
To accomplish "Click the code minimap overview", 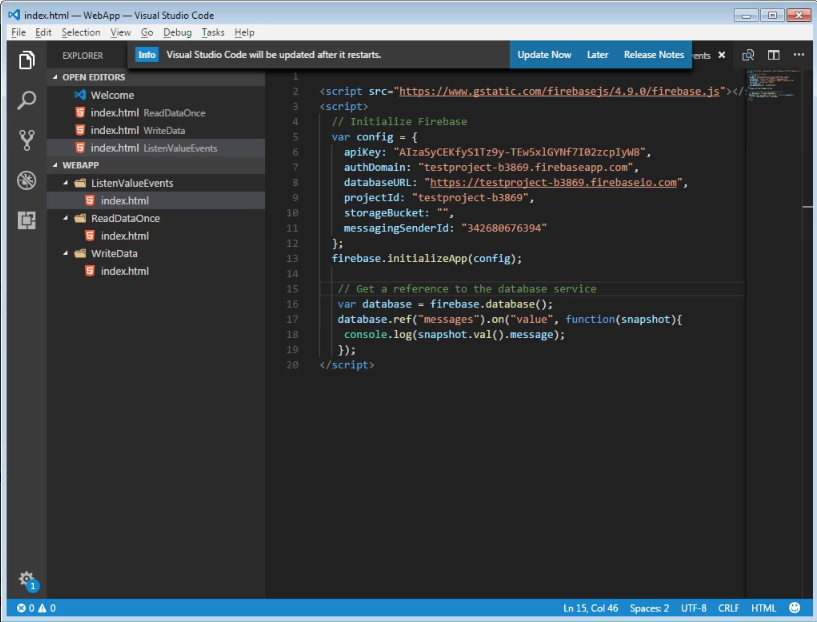I will 772,83.
